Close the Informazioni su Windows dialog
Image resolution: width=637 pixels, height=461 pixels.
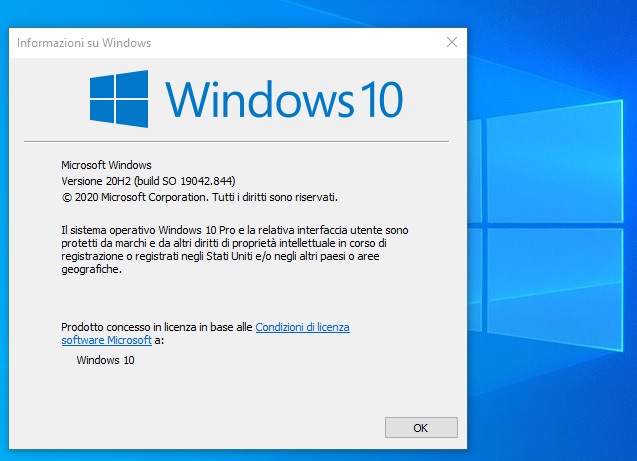point(452,42)
